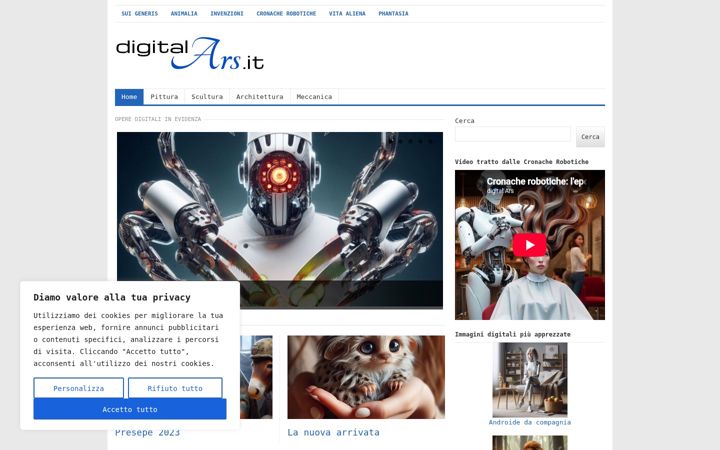Focus the Cerca search input field
The width and height of the screenshot is (720, 450).
tap(512, 134)
